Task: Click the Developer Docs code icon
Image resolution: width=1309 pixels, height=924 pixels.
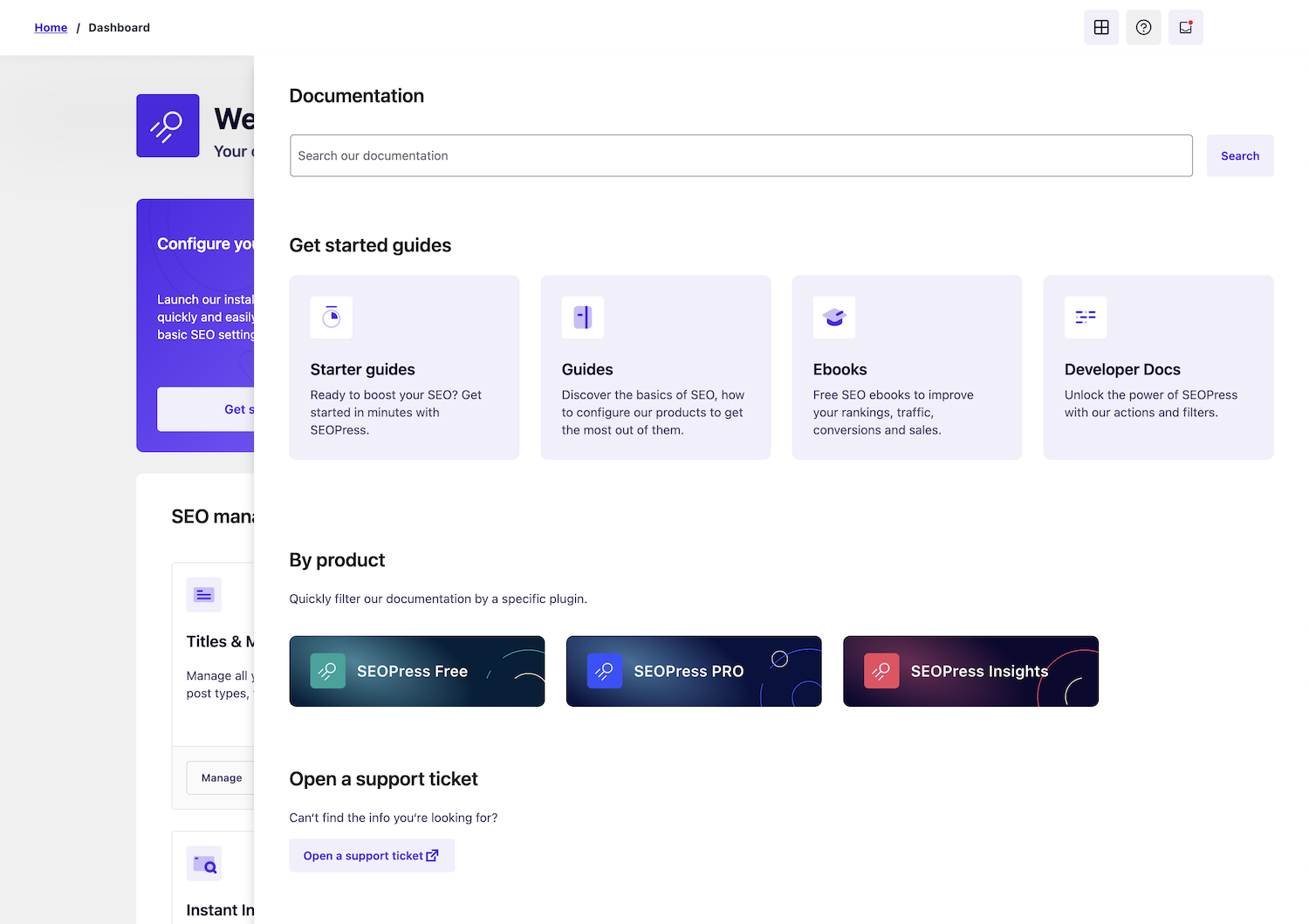Action: tap(1086, 318)
